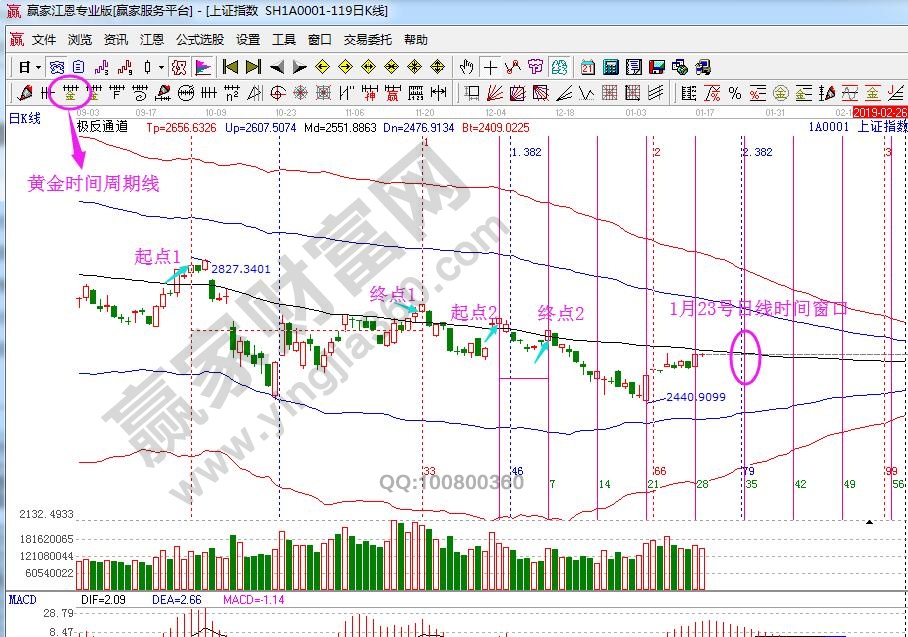Jump to first bar with green arrow

229,67
